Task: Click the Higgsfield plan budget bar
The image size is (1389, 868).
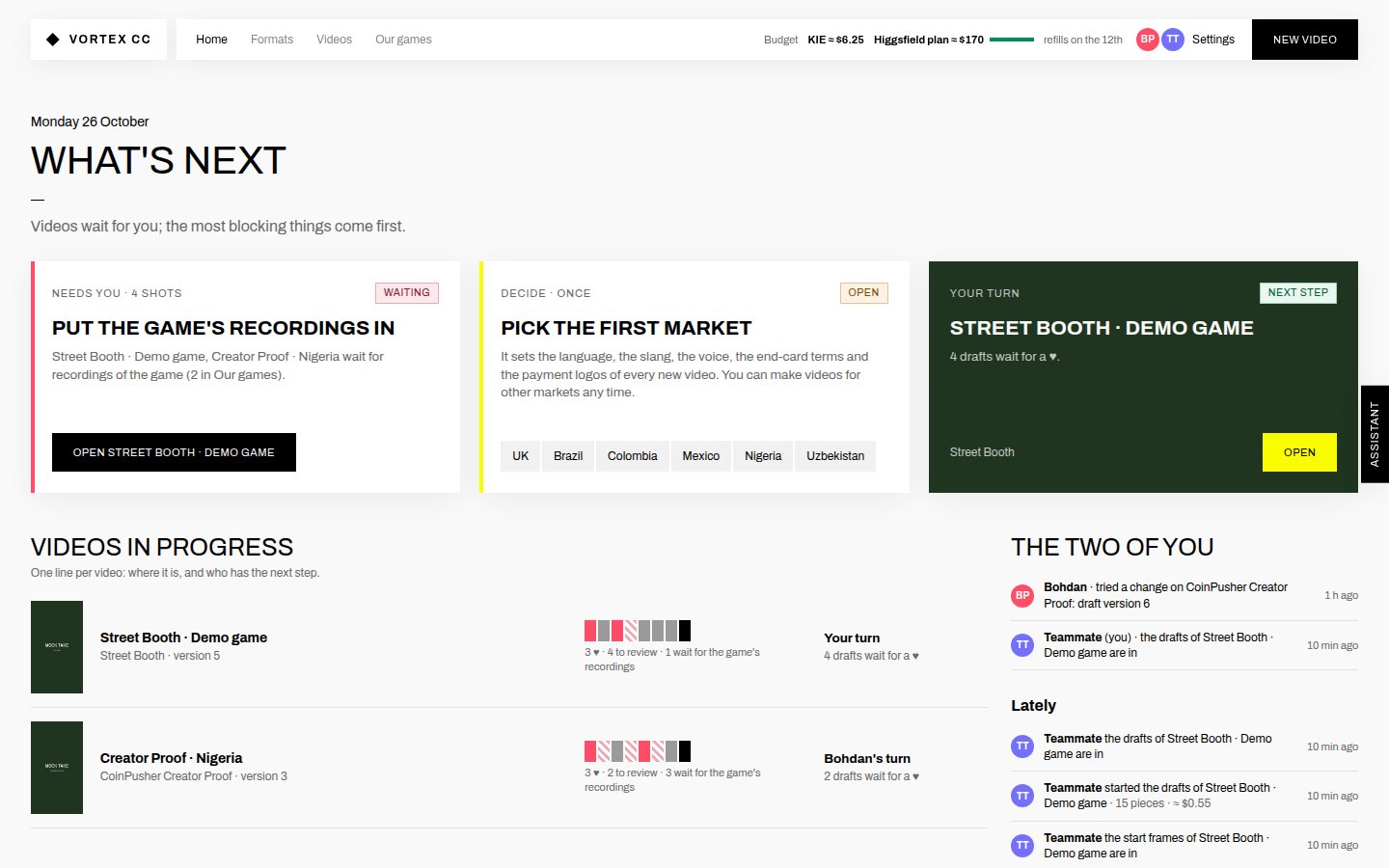Action: 1012,40
